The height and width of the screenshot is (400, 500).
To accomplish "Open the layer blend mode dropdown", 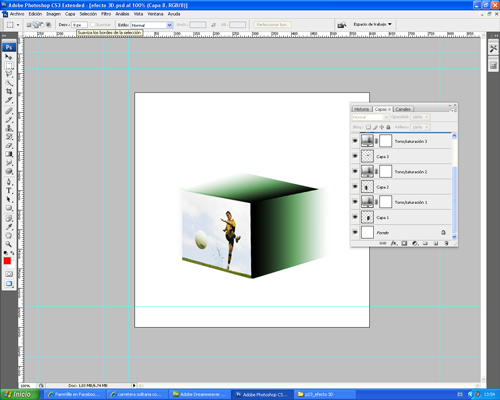I will 370,117.
